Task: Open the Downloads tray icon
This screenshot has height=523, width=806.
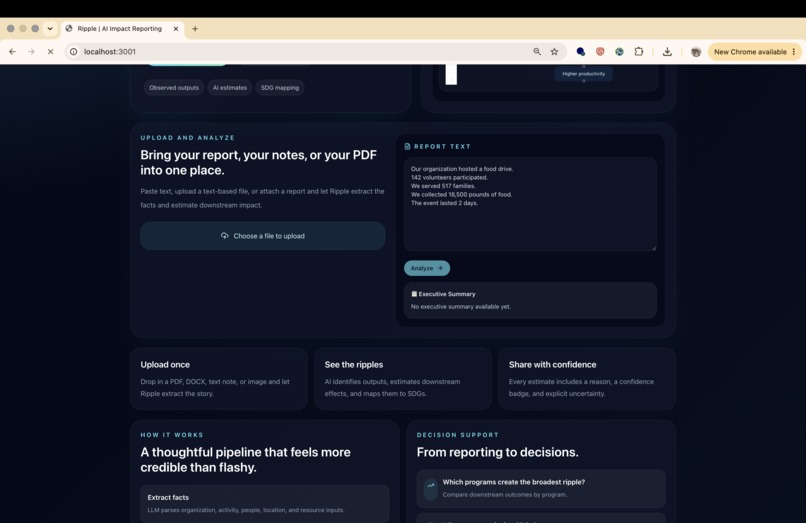Action: click(667, 51)
